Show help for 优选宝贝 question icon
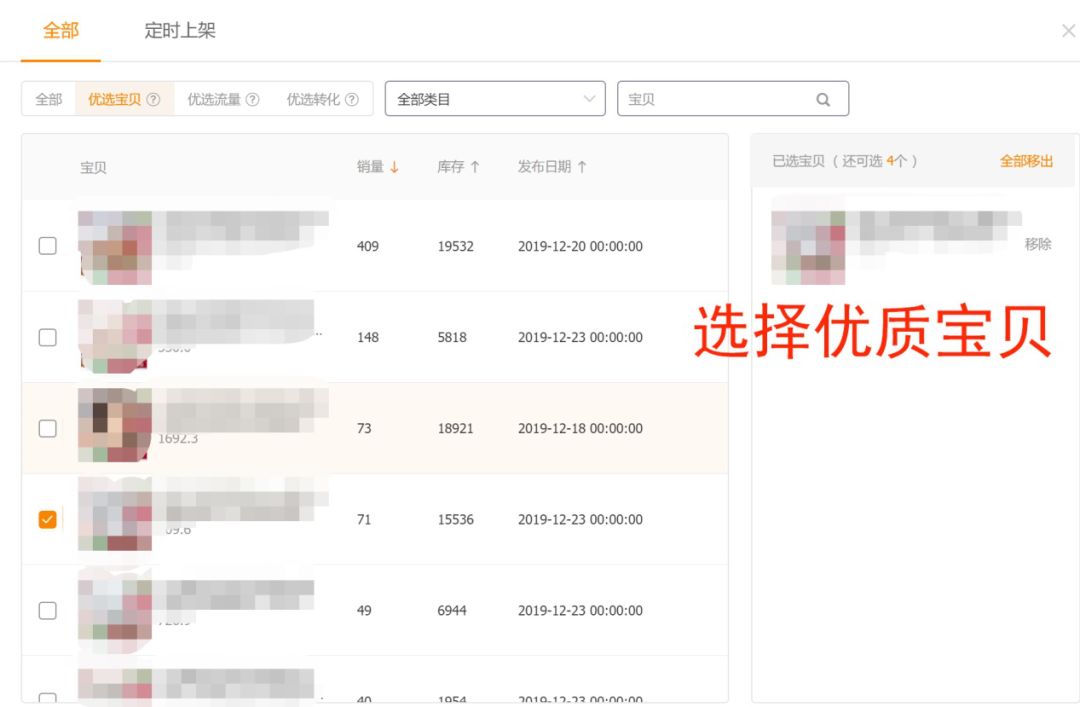Viewport: 1080px width, 707px height. 154,99
